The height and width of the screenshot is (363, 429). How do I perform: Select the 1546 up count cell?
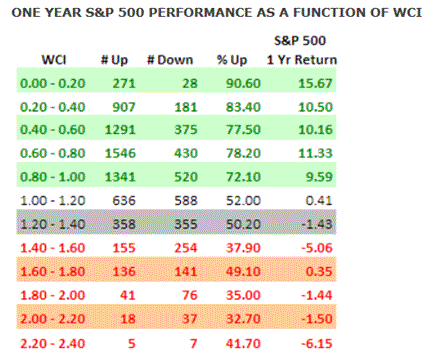pyautogui.click(x=120, y=153)
